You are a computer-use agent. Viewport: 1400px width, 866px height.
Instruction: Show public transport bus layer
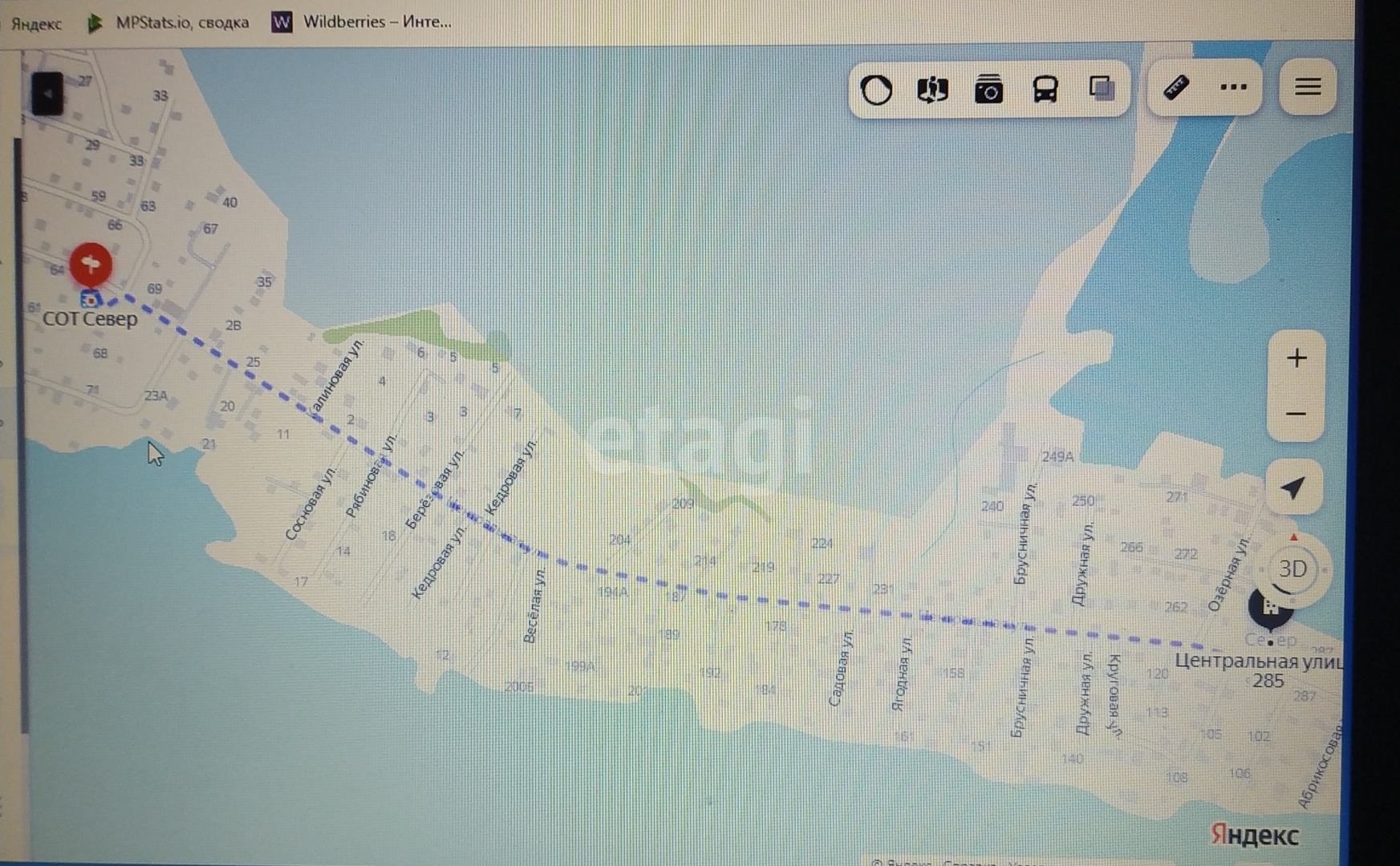[x=1045, y=89]
